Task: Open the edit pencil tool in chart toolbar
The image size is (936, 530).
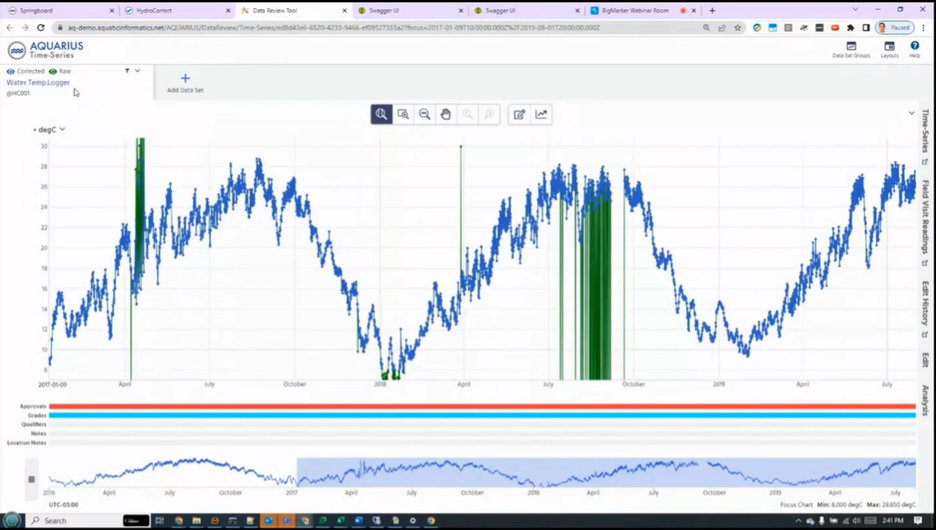Action: (x=519, y=114)
